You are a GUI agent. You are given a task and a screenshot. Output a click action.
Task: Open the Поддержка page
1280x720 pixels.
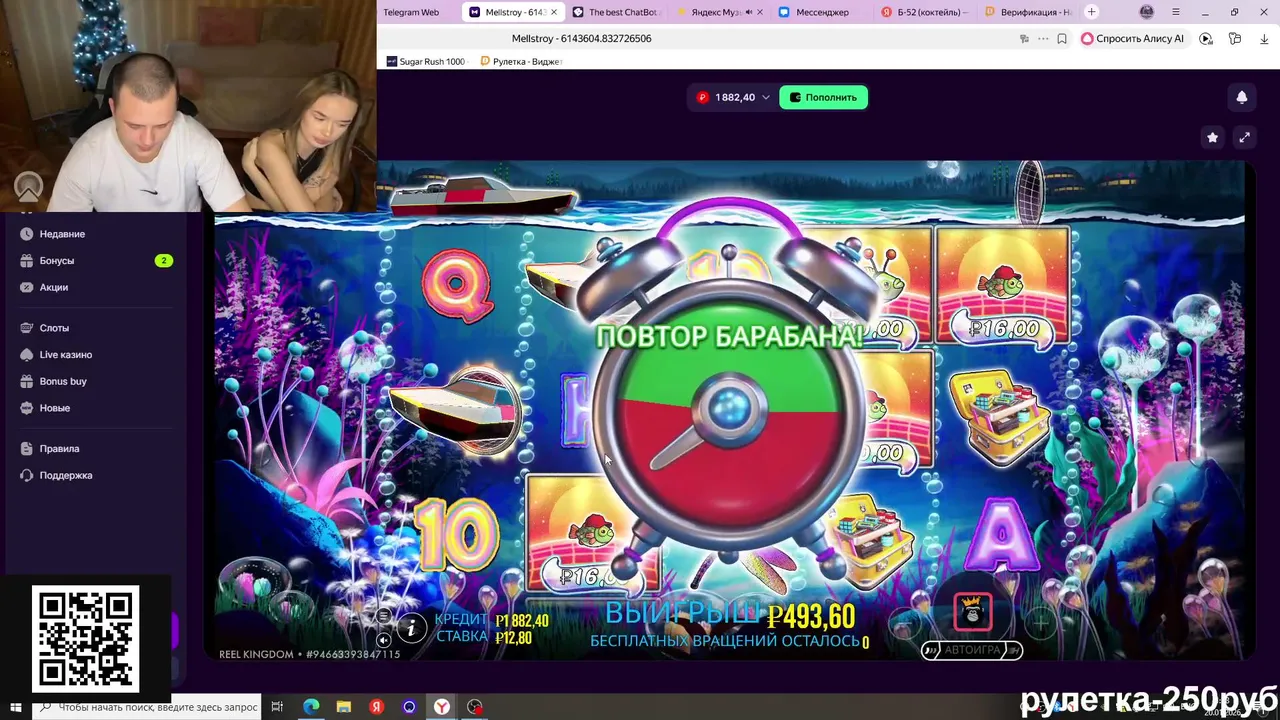65,475
